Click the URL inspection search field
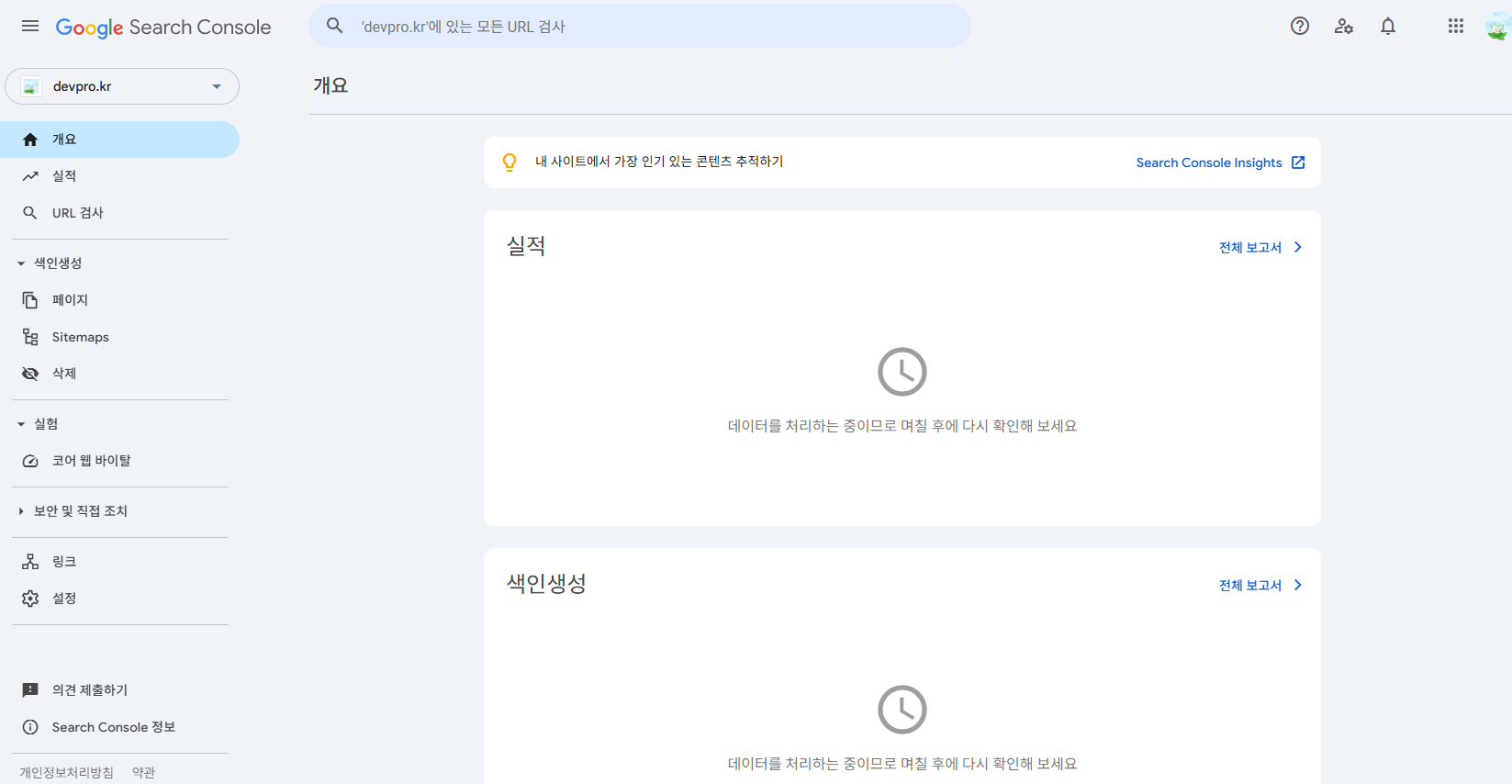Screen dimensions: 1512x784 pos(643,27)
